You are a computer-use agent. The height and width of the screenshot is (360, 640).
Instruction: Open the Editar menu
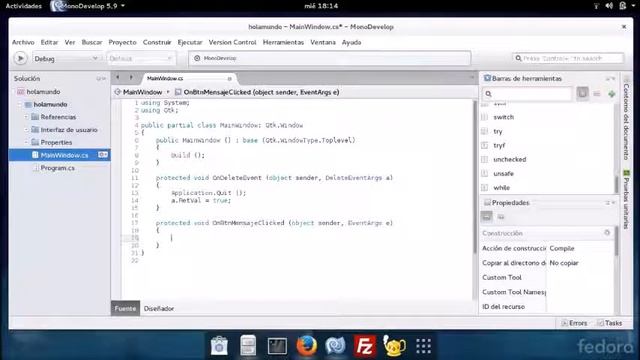pos(49,42)
